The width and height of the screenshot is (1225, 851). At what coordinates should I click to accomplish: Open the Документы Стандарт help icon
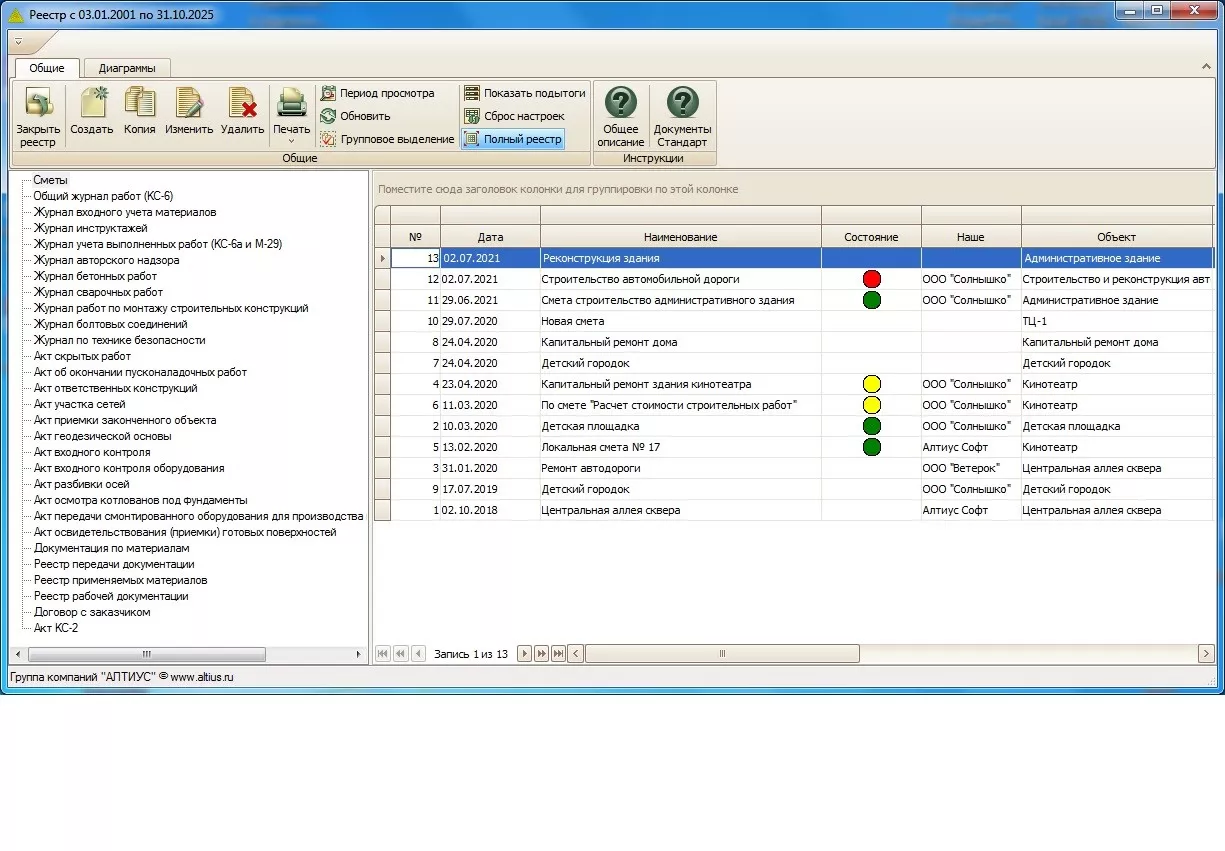point(682,103)
